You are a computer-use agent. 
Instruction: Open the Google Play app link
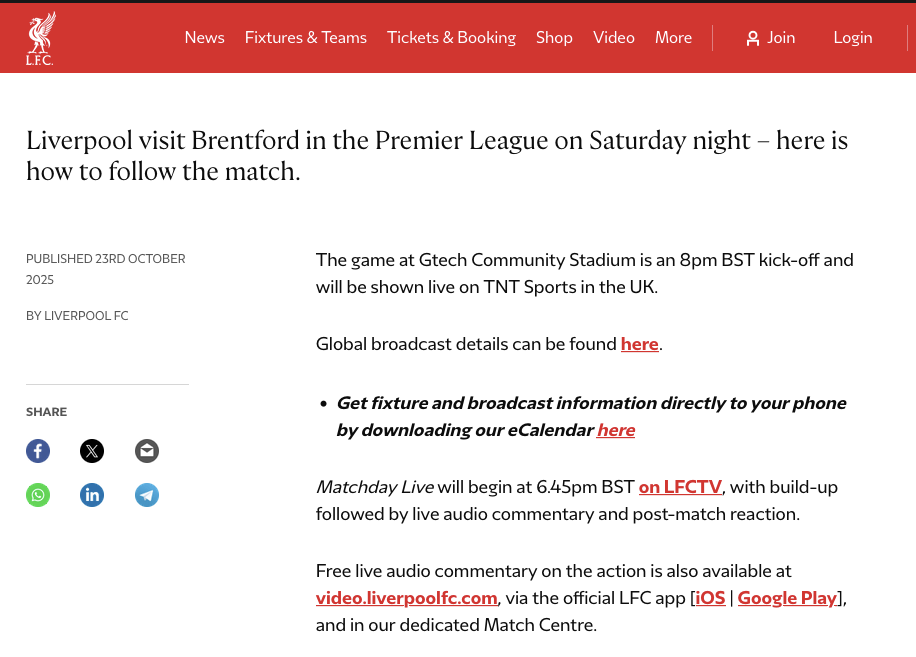pos(787,598)
